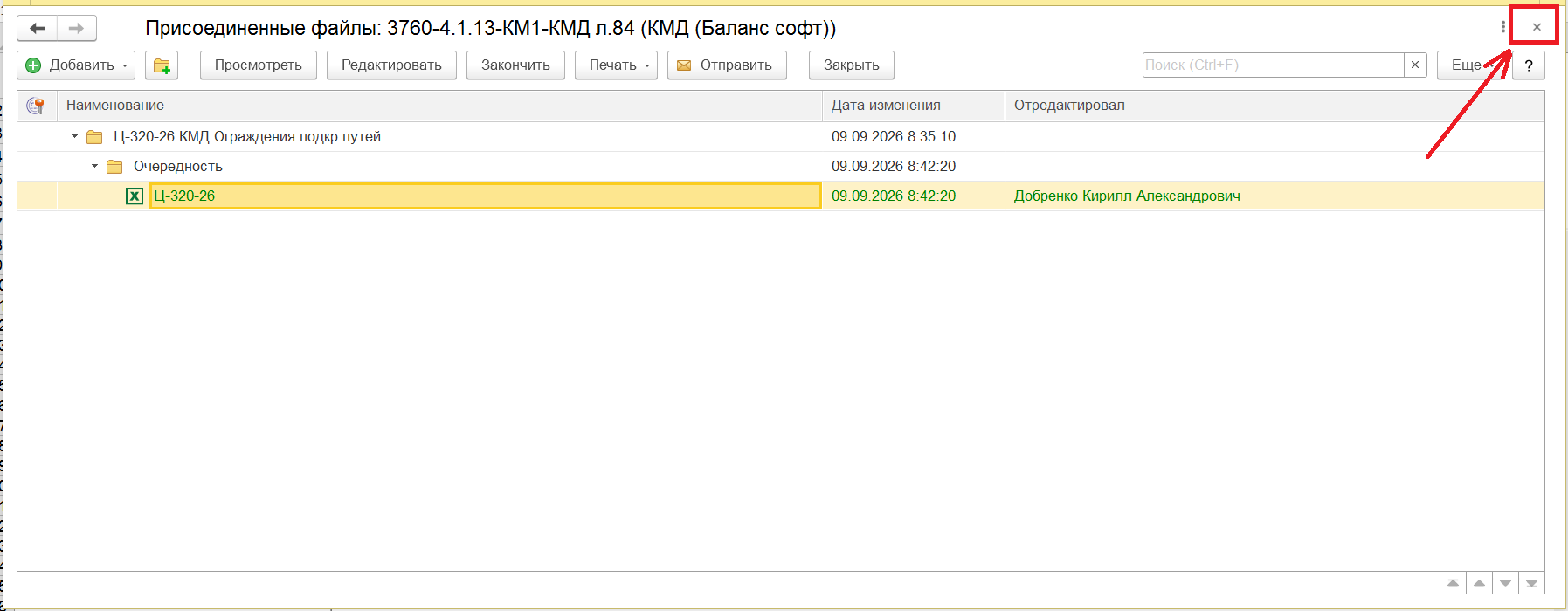Select the row Ц-320-26 КМД Ограждения подкр путей
Image resolution: width=1568 pixels, height=611 pixels.
click(781, 137)
